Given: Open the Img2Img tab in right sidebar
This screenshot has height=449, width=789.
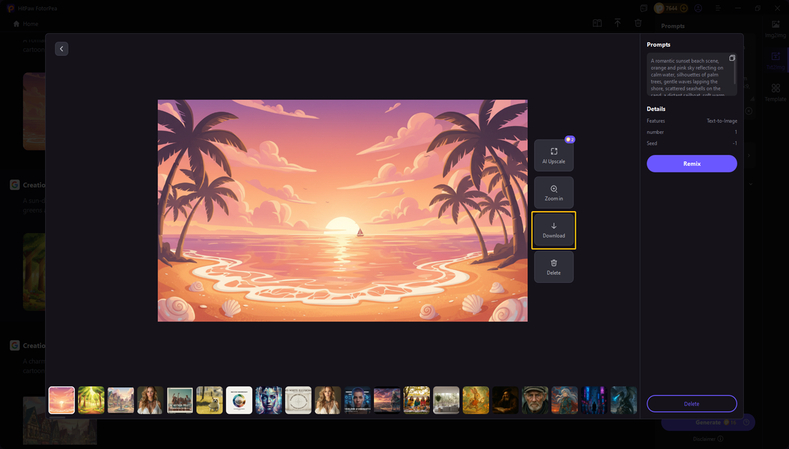Looking at the screenshot, I should click(775, 28).
